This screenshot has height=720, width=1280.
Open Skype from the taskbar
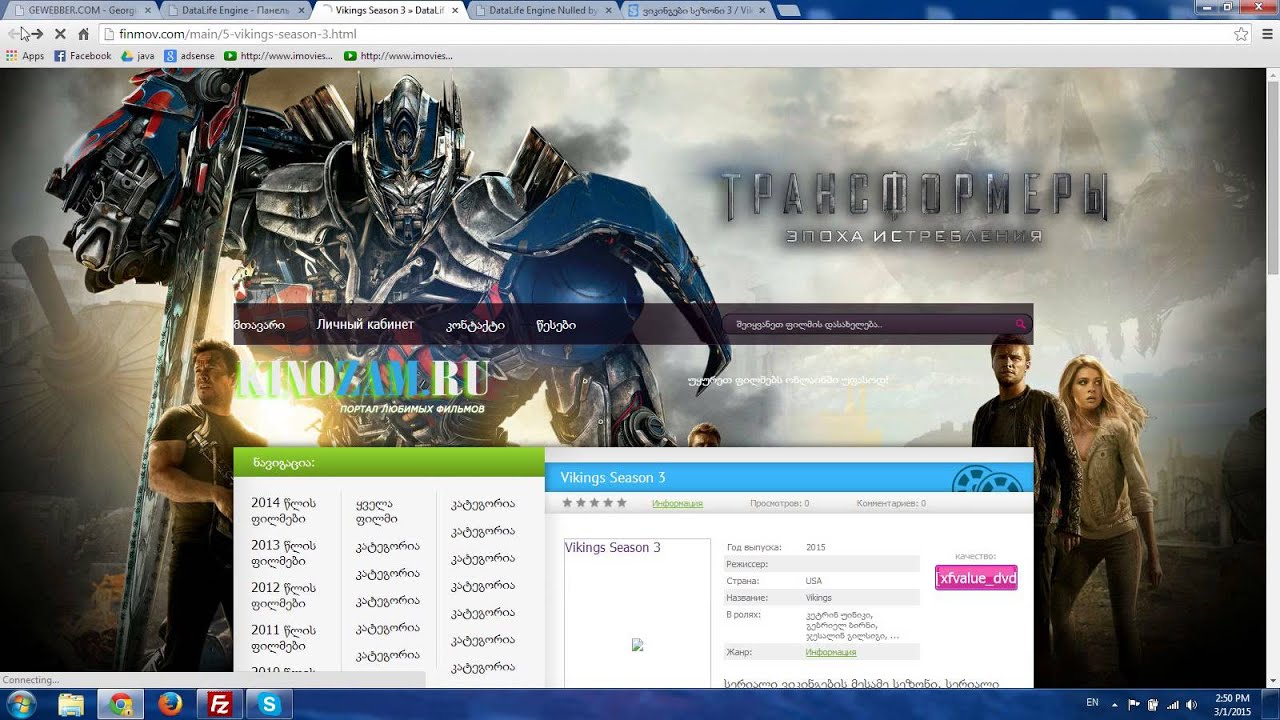[x=268, y=704]
